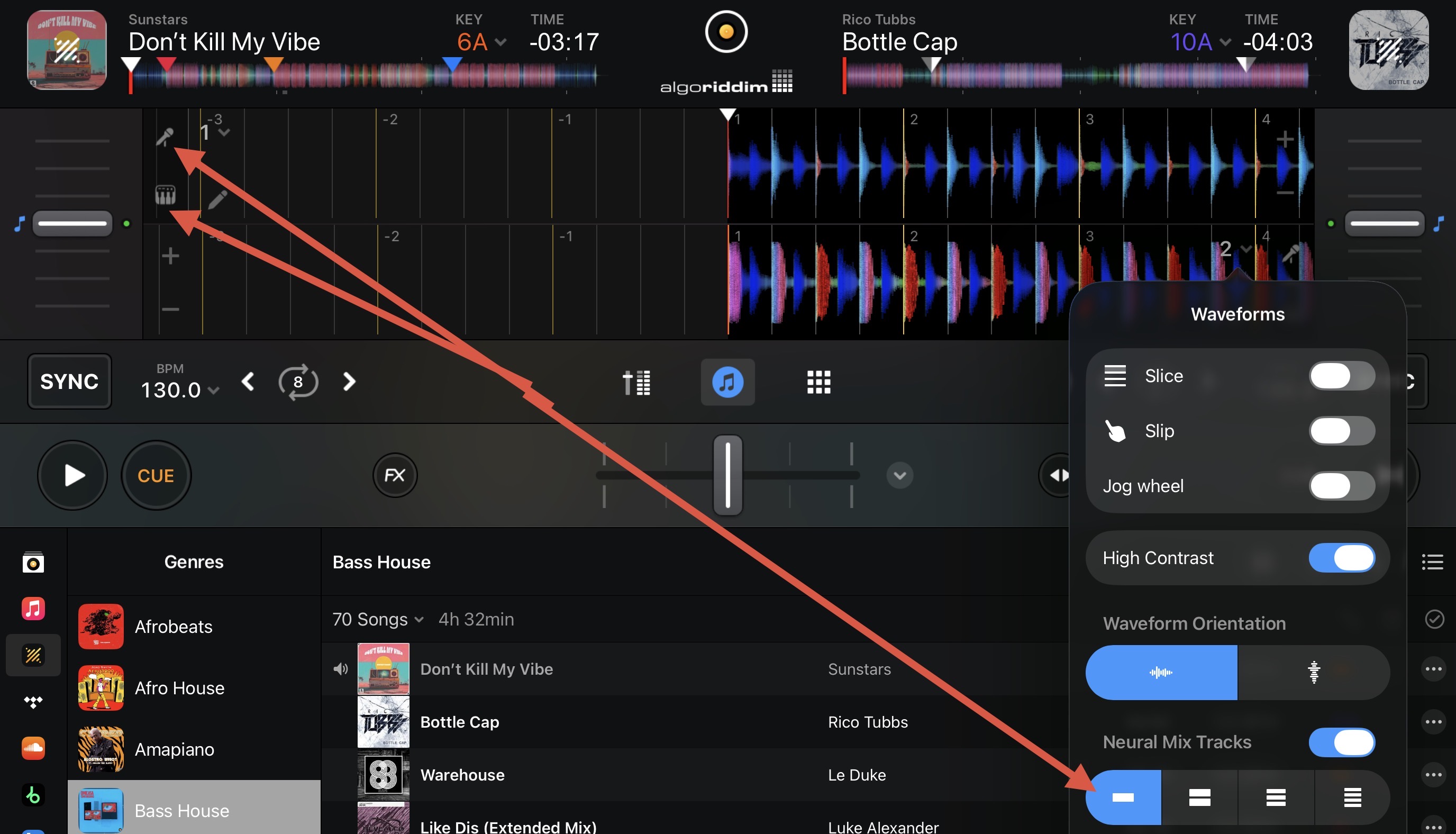Click the piano keys icon on deck 1
The height and width of the screenshot is (834, 1456).
(x=165, y=195)
